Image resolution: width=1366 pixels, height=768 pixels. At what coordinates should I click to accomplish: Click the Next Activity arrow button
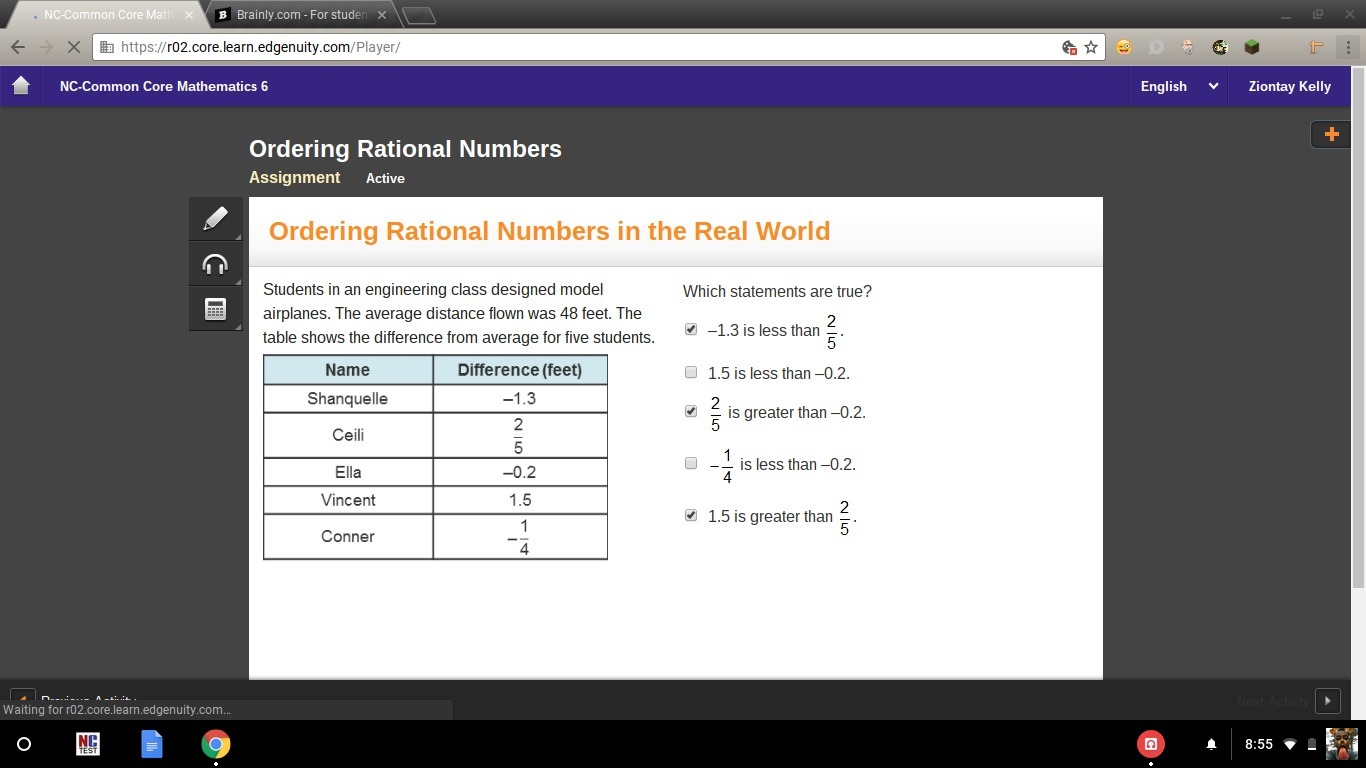coord(1327,701)
